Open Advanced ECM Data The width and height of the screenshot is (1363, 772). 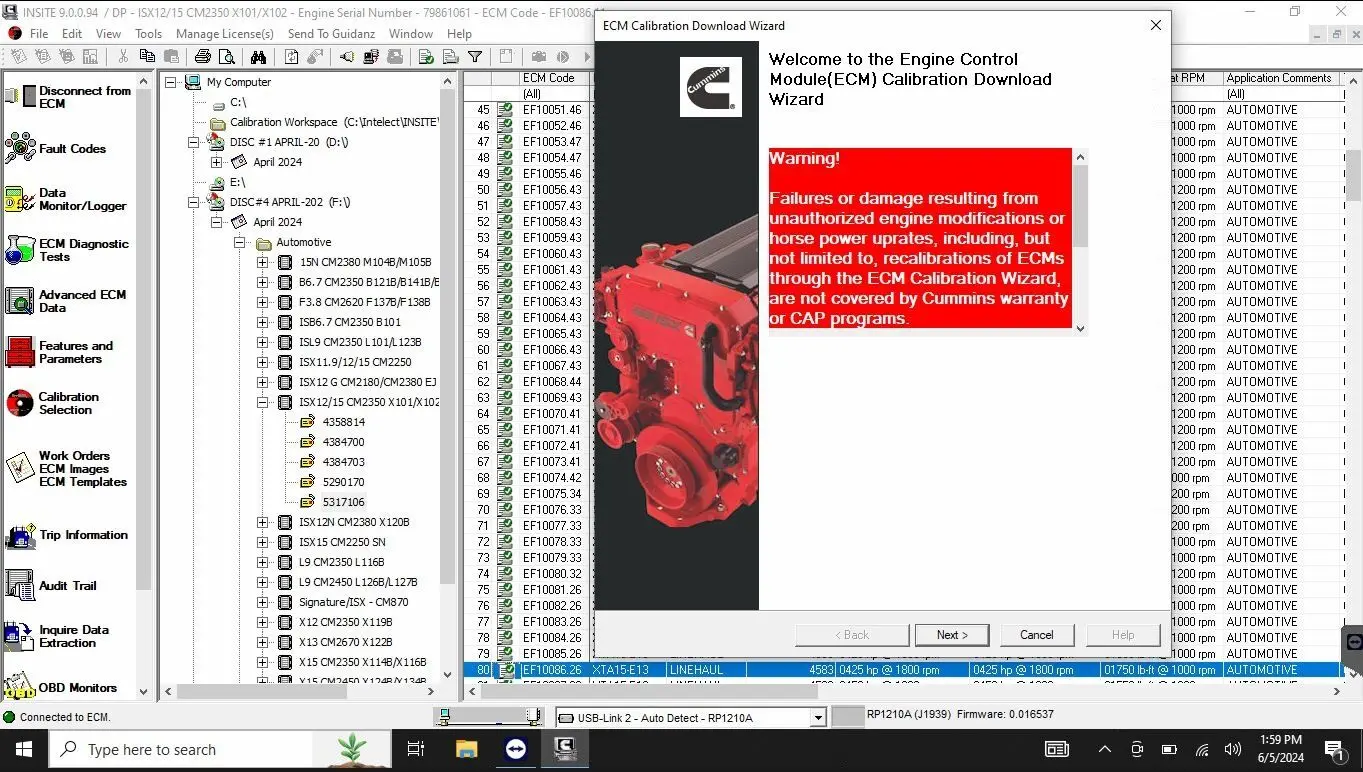66,301
